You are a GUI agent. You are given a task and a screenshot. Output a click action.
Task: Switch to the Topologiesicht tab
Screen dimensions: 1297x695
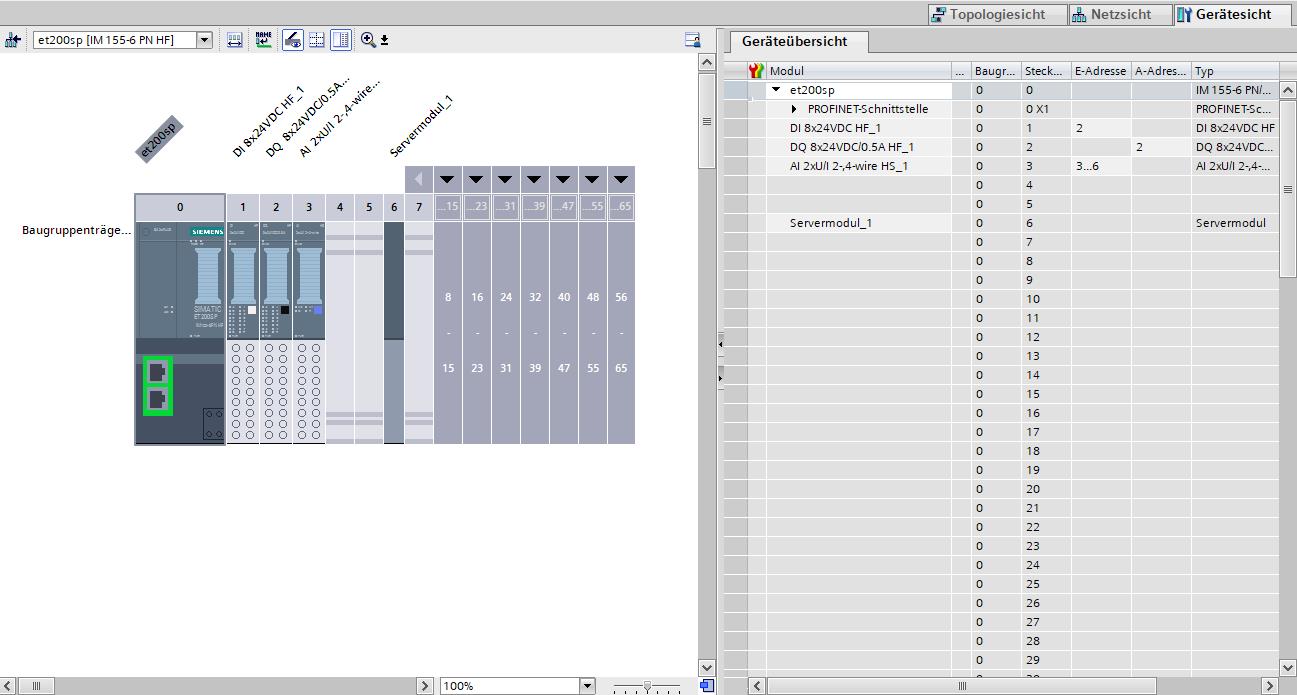tap(988, 14)
